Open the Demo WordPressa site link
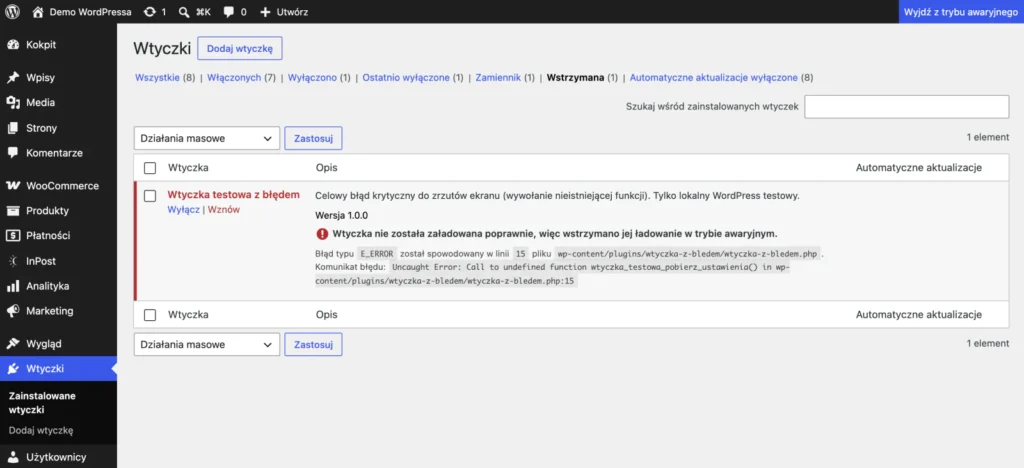This screenshot has width=1024, height=468. coord(82,12)
